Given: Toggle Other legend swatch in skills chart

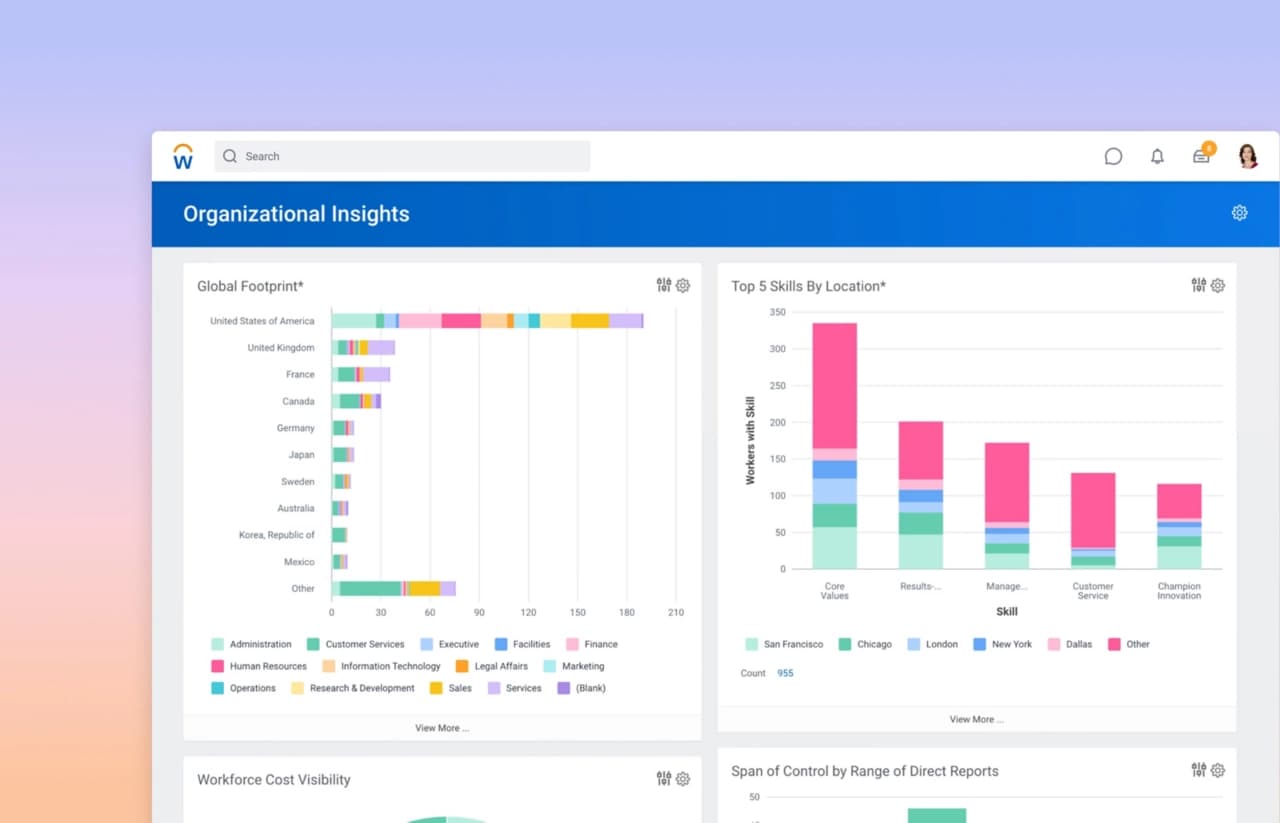Looking at the screenshot, I should 1114,644.
